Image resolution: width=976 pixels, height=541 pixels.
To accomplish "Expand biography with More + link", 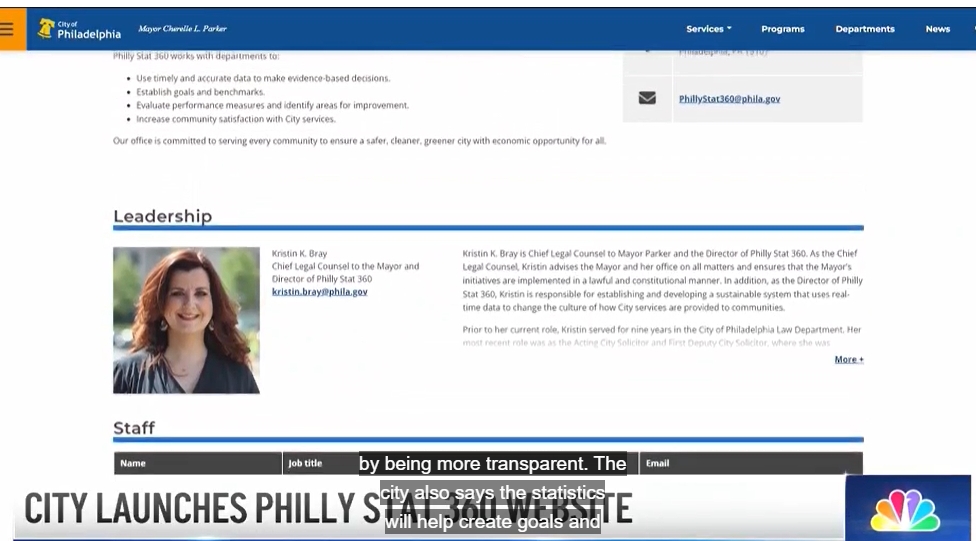I will tap(849, 359).
